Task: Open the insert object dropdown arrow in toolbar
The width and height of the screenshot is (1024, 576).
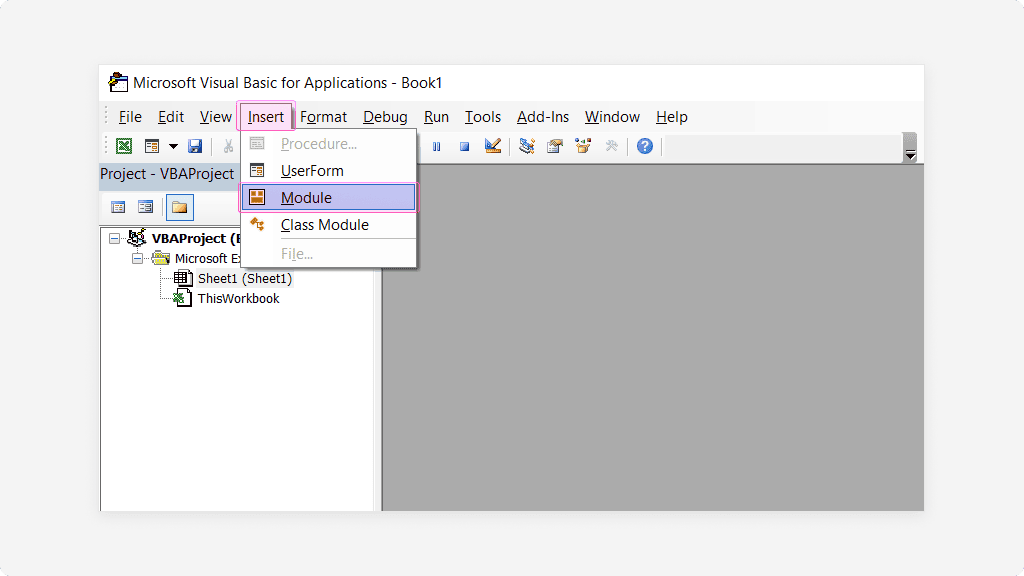Action: tap(173, 146)
